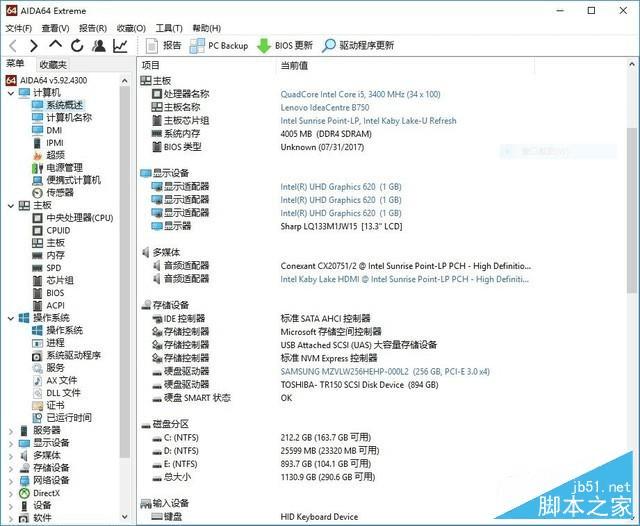The image size is (640, 526).
Task: Switch to the 收藏夹 tab
Action: tap(53, 64)
